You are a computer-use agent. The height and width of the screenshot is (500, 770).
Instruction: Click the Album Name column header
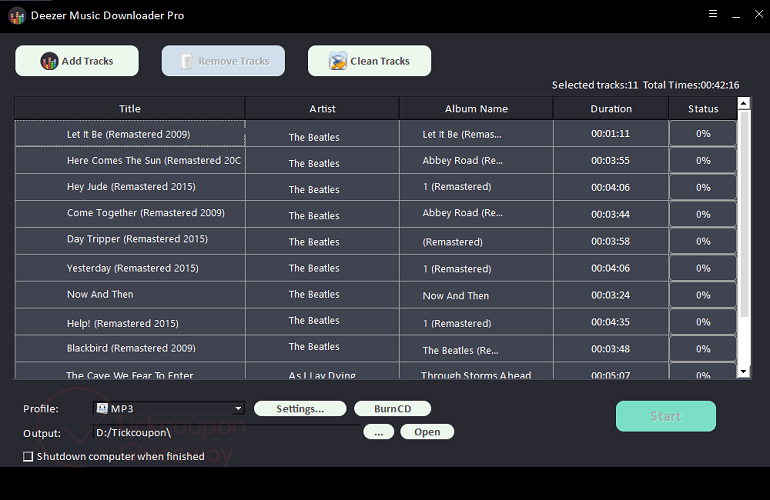tap(476, 109)
